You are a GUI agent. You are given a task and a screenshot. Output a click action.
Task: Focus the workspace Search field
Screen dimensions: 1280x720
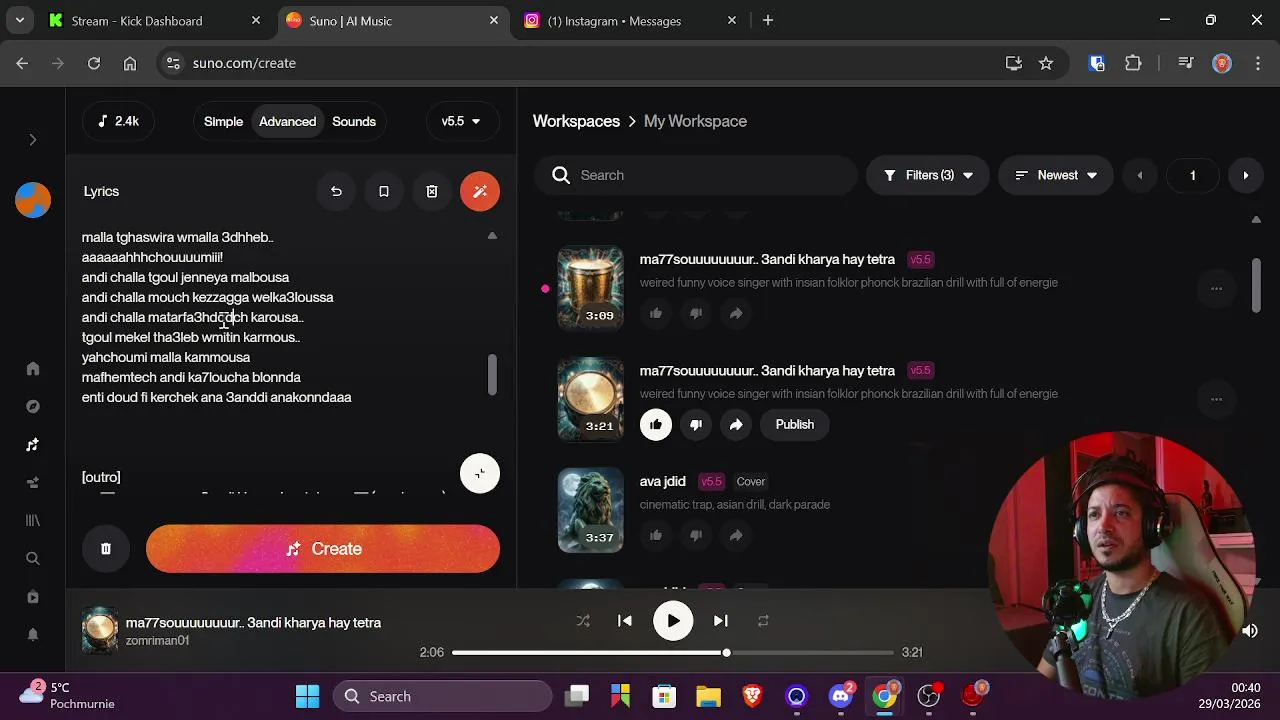(697, 175)
